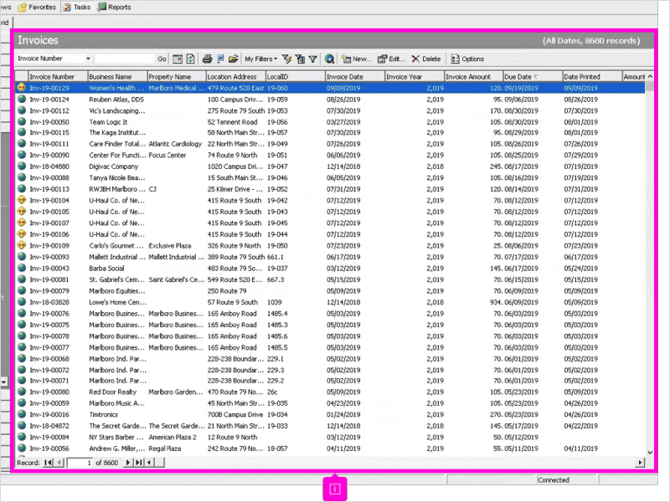Image resolution: width=670 pixels, height=502 pixels.
Task: Click the Go search button
Action: pyautogui.click(x=162, y=59)
